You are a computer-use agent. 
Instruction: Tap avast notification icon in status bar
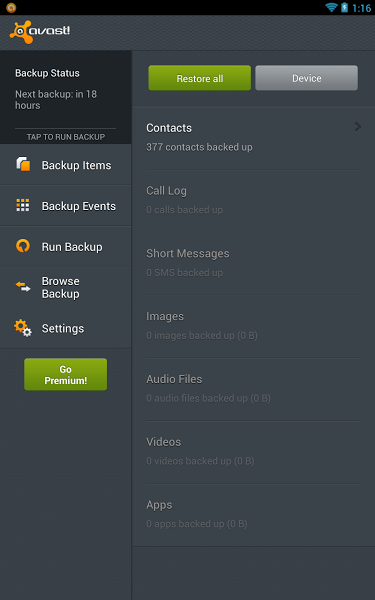pyautogui.click(x=11, y=7)
